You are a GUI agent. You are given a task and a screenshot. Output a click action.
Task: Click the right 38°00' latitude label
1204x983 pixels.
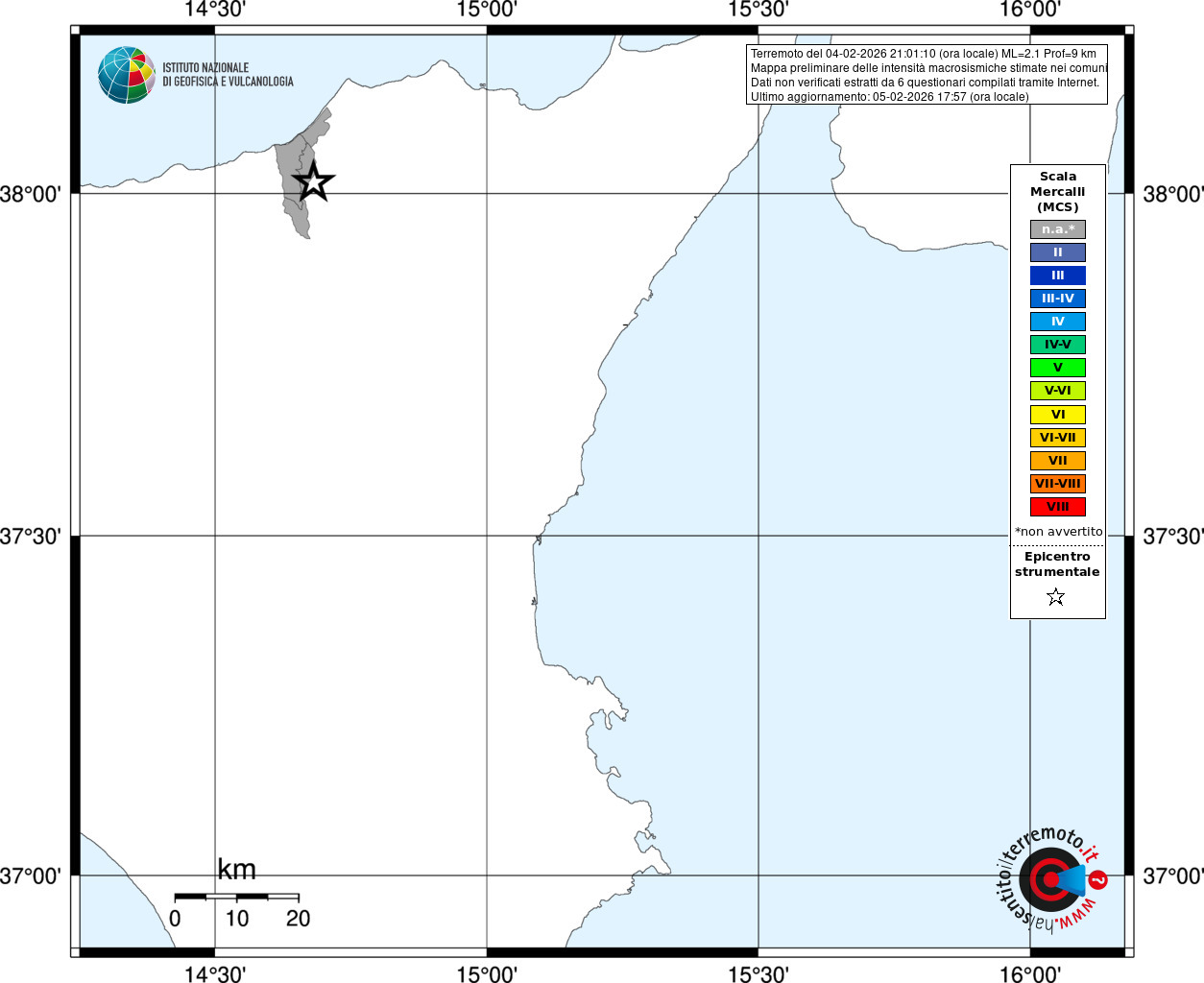coord(1173,195)
